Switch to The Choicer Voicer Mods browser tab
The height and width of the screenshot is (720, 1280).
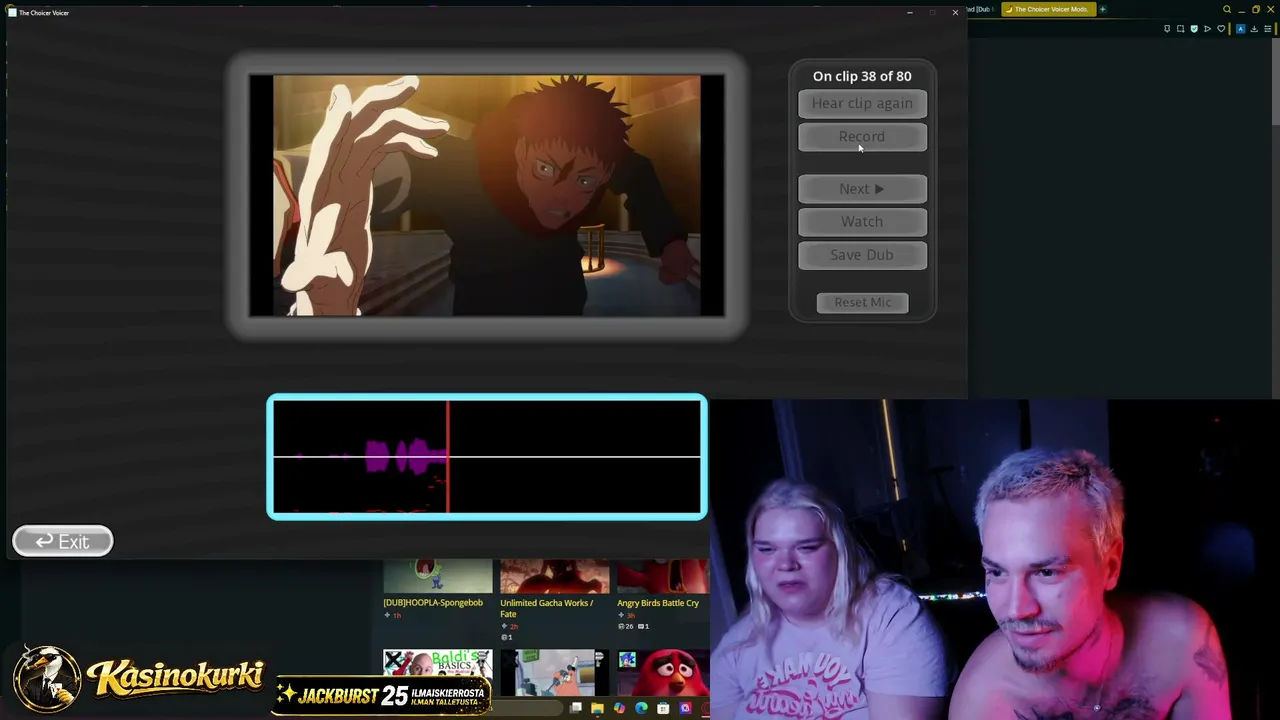tap(1050, 9)
